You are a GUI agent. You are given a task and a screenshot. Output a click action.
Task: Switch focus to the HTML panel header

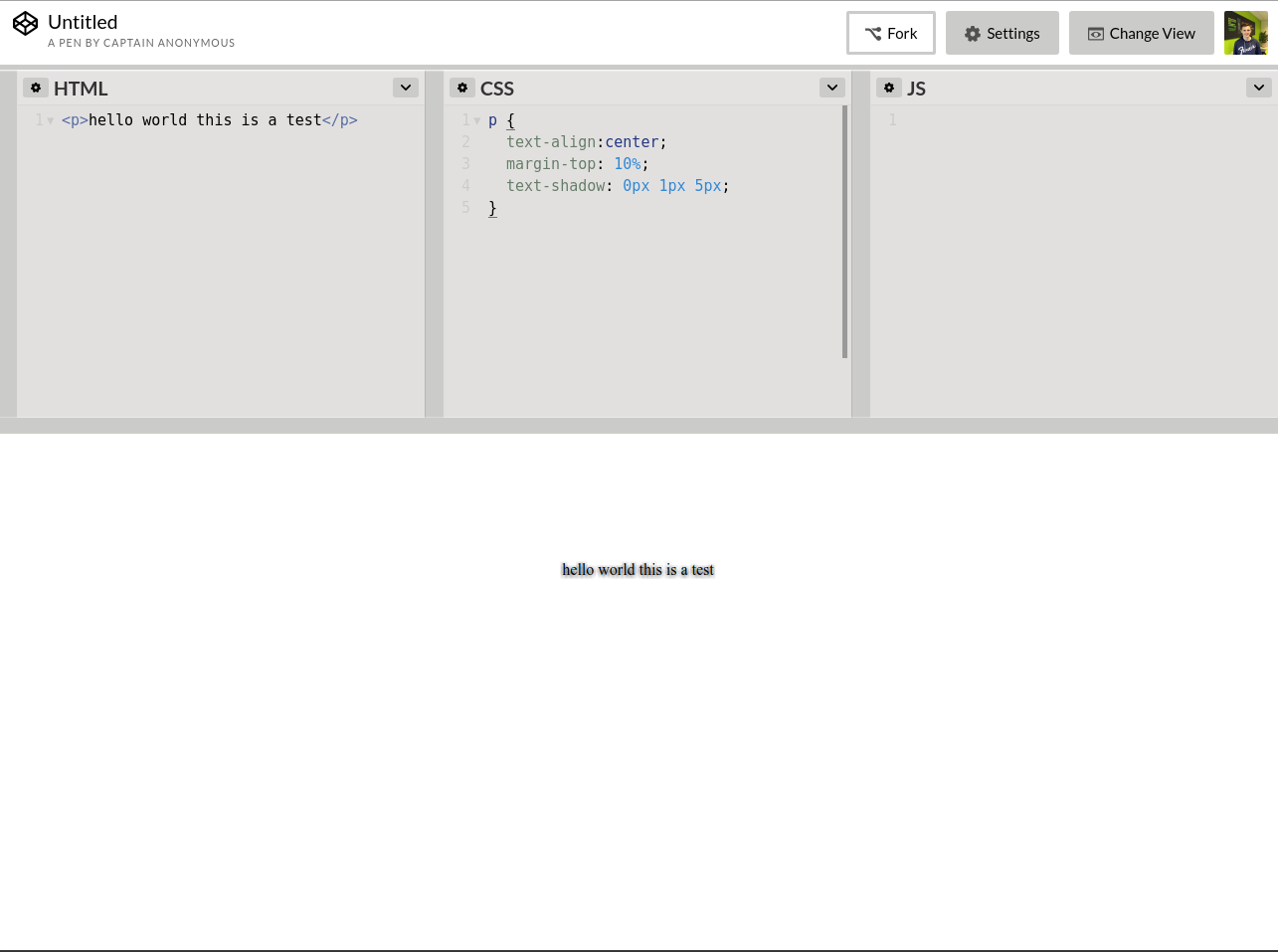tap(81, 88)
